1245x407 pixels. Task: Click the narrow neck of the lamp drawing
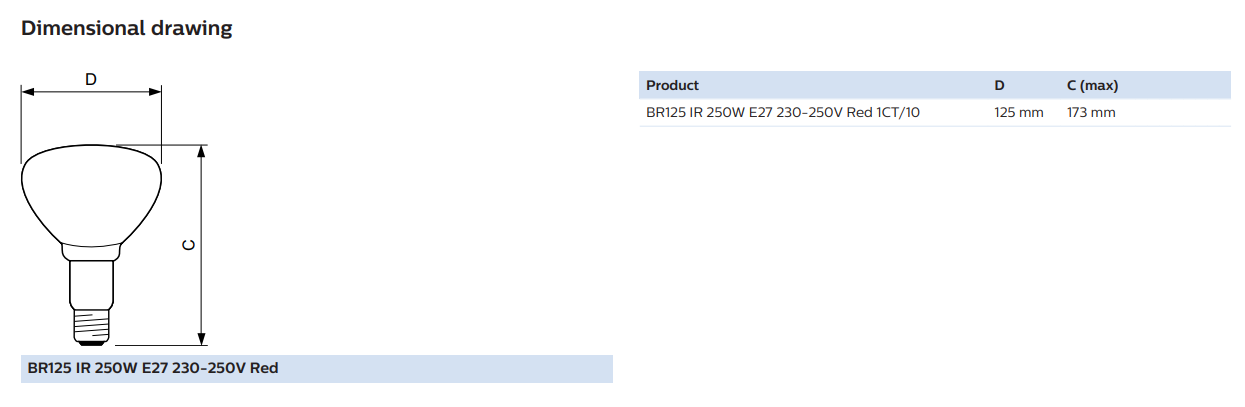point(90,280)
